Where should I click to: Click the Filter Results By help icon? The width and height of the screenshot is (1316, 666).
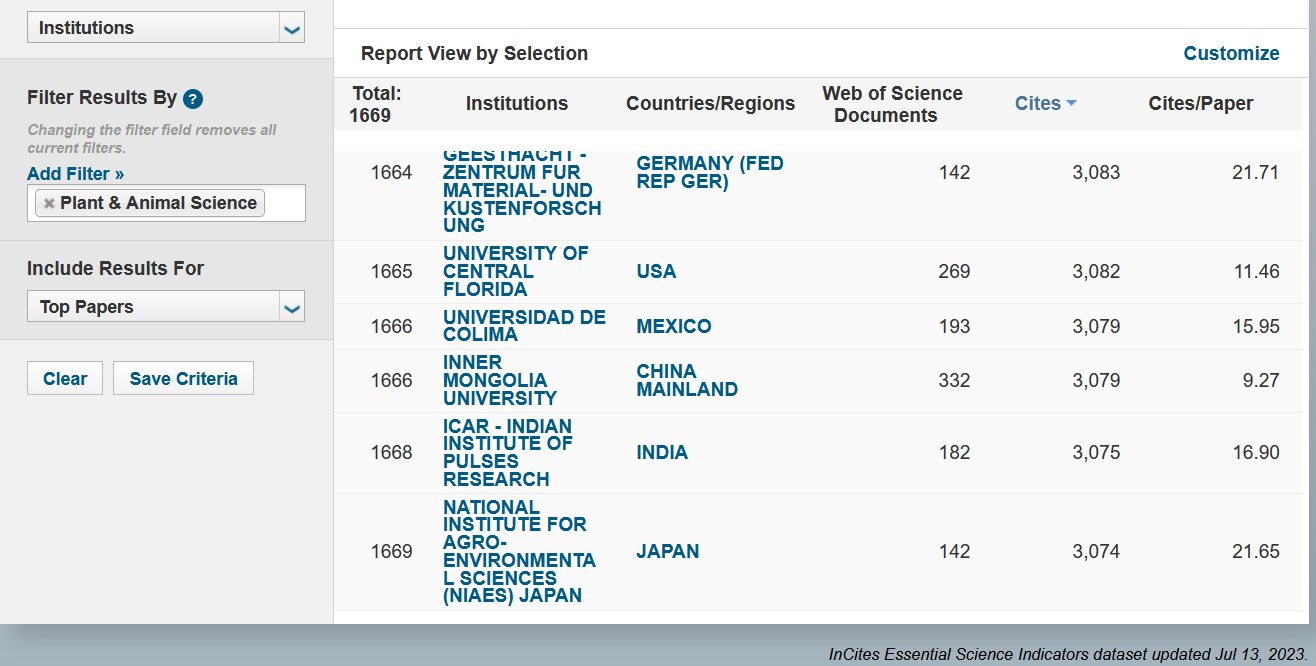coord(193,99)
